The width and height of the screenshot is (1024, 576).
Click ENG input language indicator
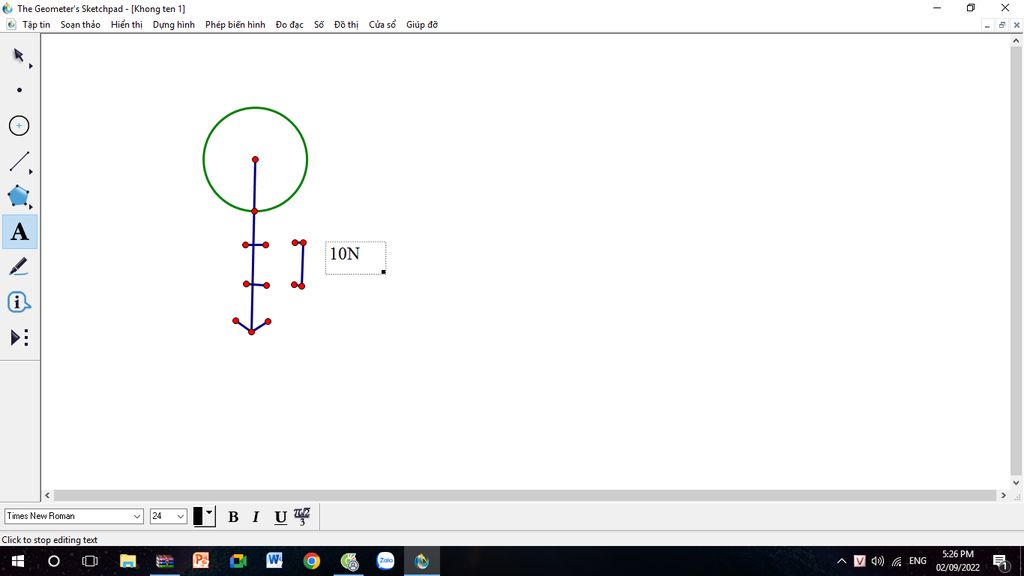click(x=918, y=561)
